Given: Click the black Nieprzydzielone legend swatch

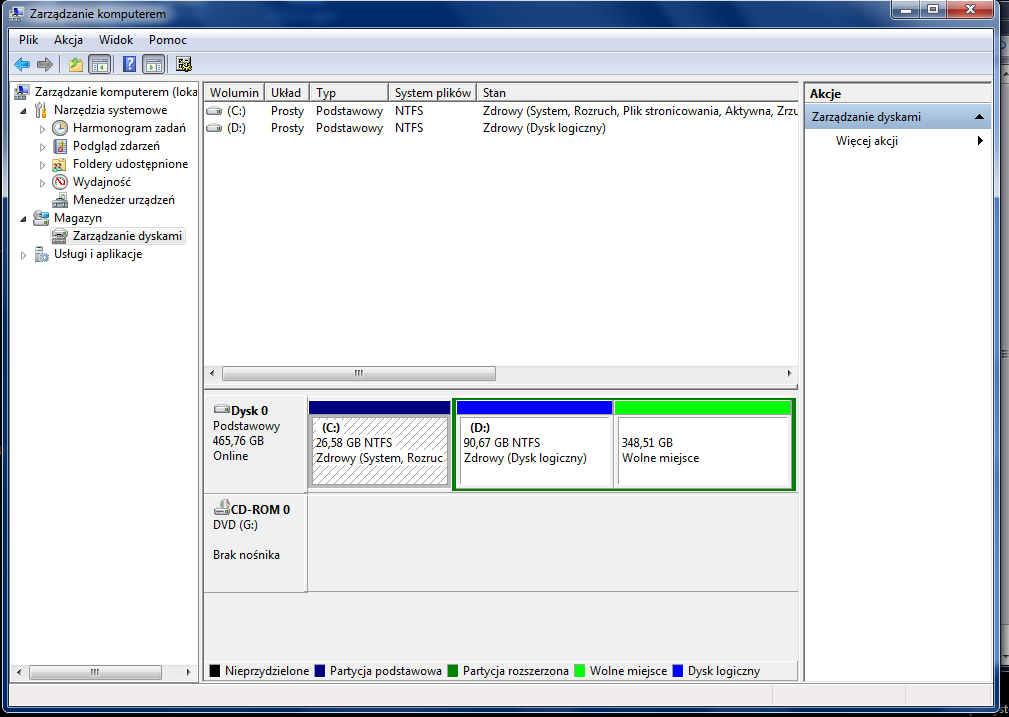Looking at the screenshot, I should point(215,671).
